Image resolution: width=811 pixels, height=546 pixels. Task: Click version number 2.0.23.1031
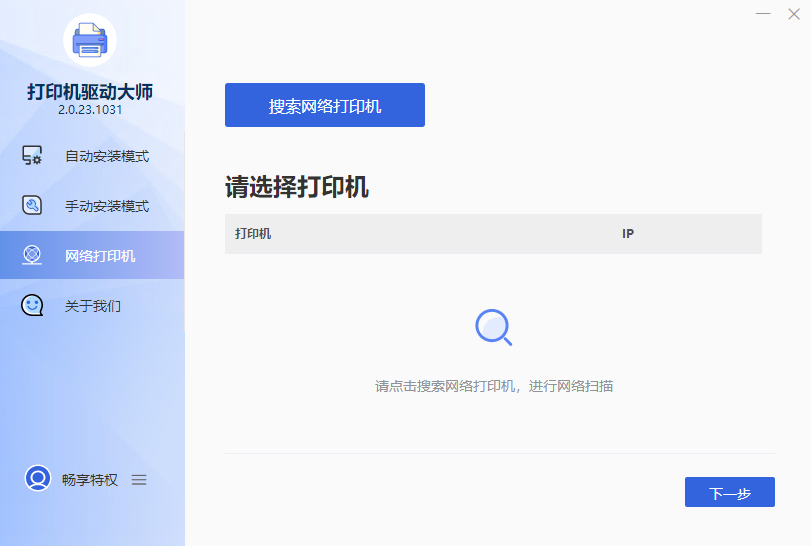point(90,110)
